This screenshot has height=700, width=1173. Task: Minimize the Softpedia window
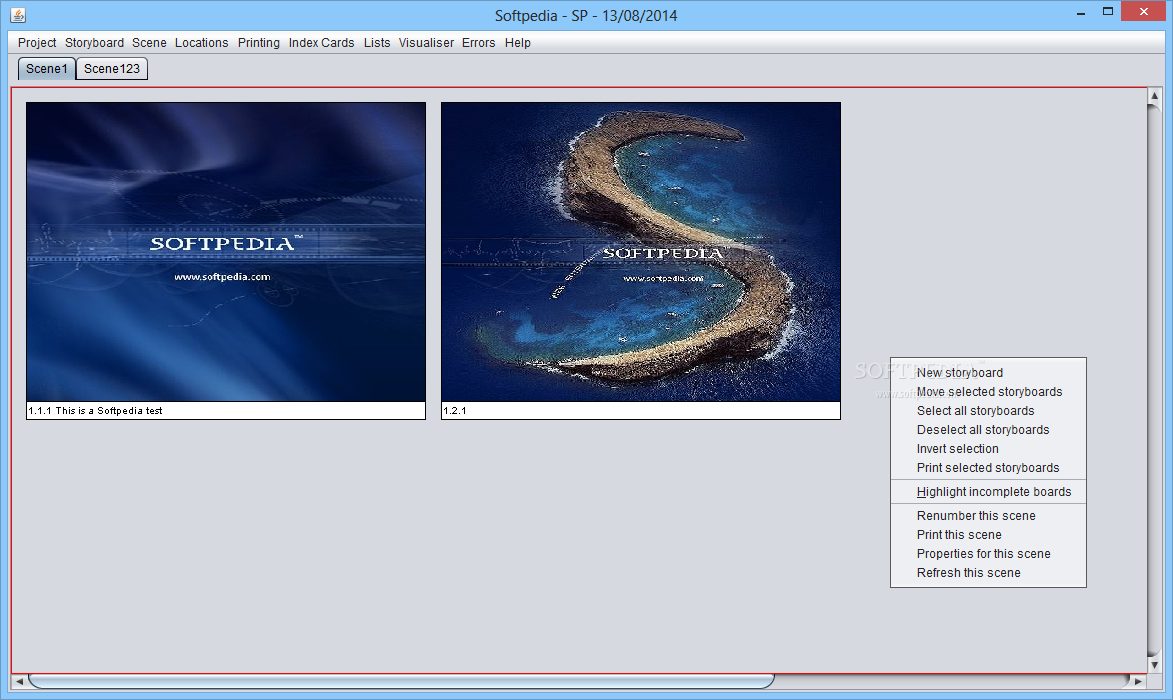click(1081, 13)
